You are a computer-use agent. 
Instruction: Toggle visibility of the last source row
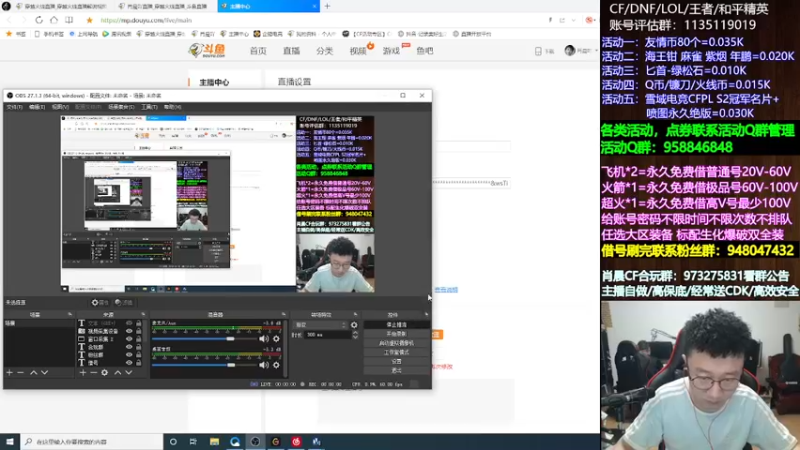pyautogui.click(x=129, y=363)
